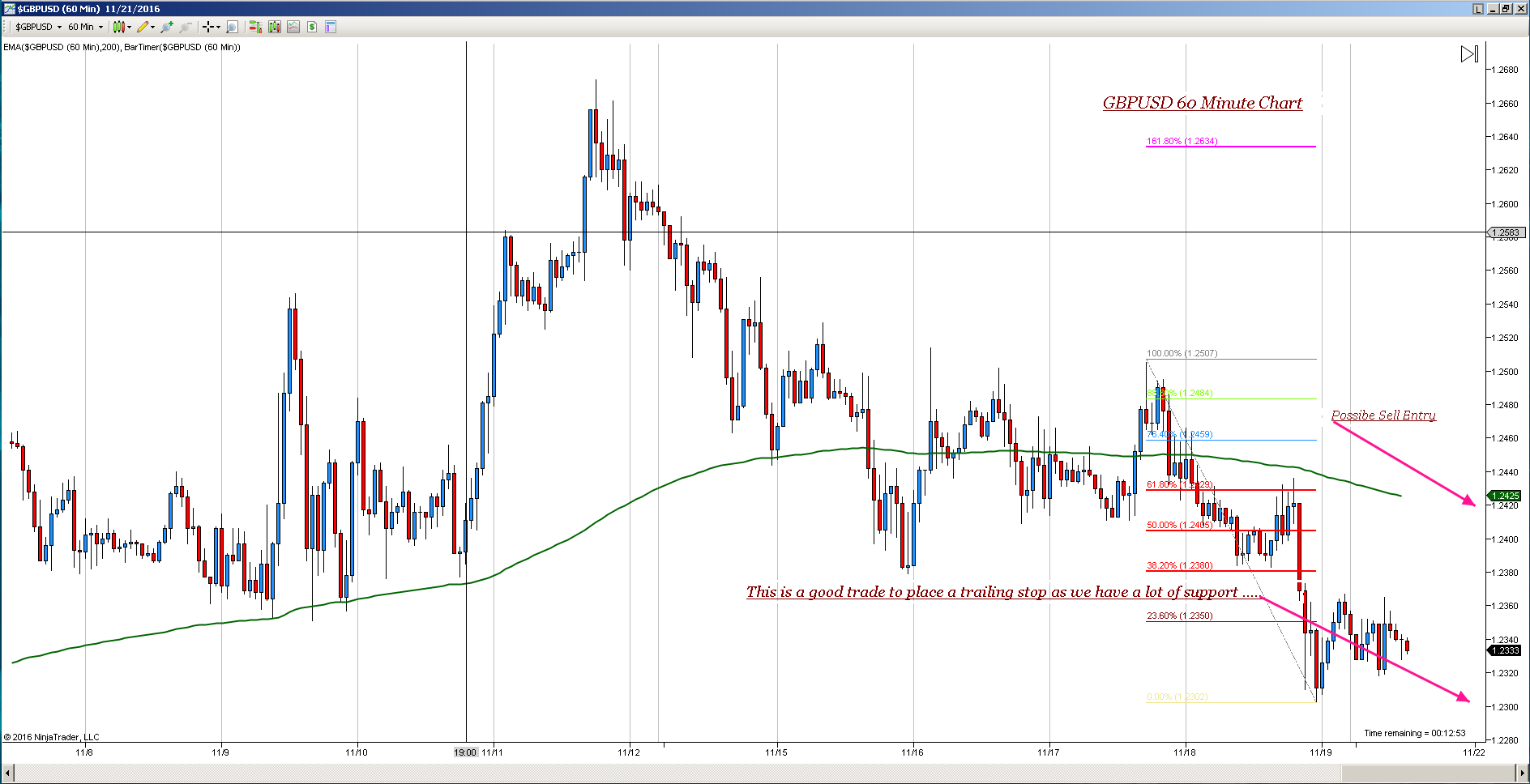
Task: Select the pencil drawing tools icon
Action: click(x=143, y=27)
